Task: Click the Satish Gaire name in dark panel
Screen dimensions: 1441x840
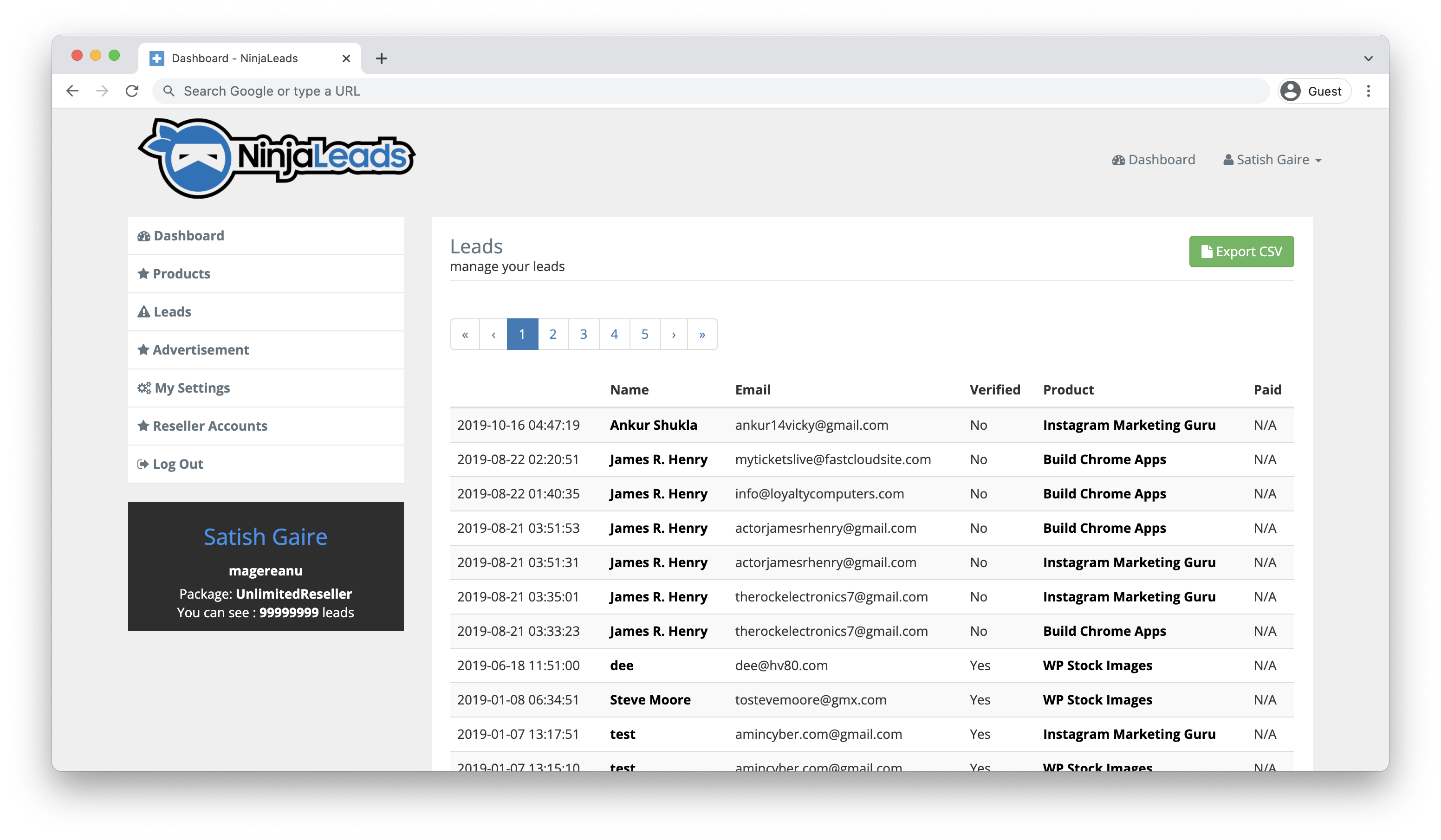Action: coord(266,537)
